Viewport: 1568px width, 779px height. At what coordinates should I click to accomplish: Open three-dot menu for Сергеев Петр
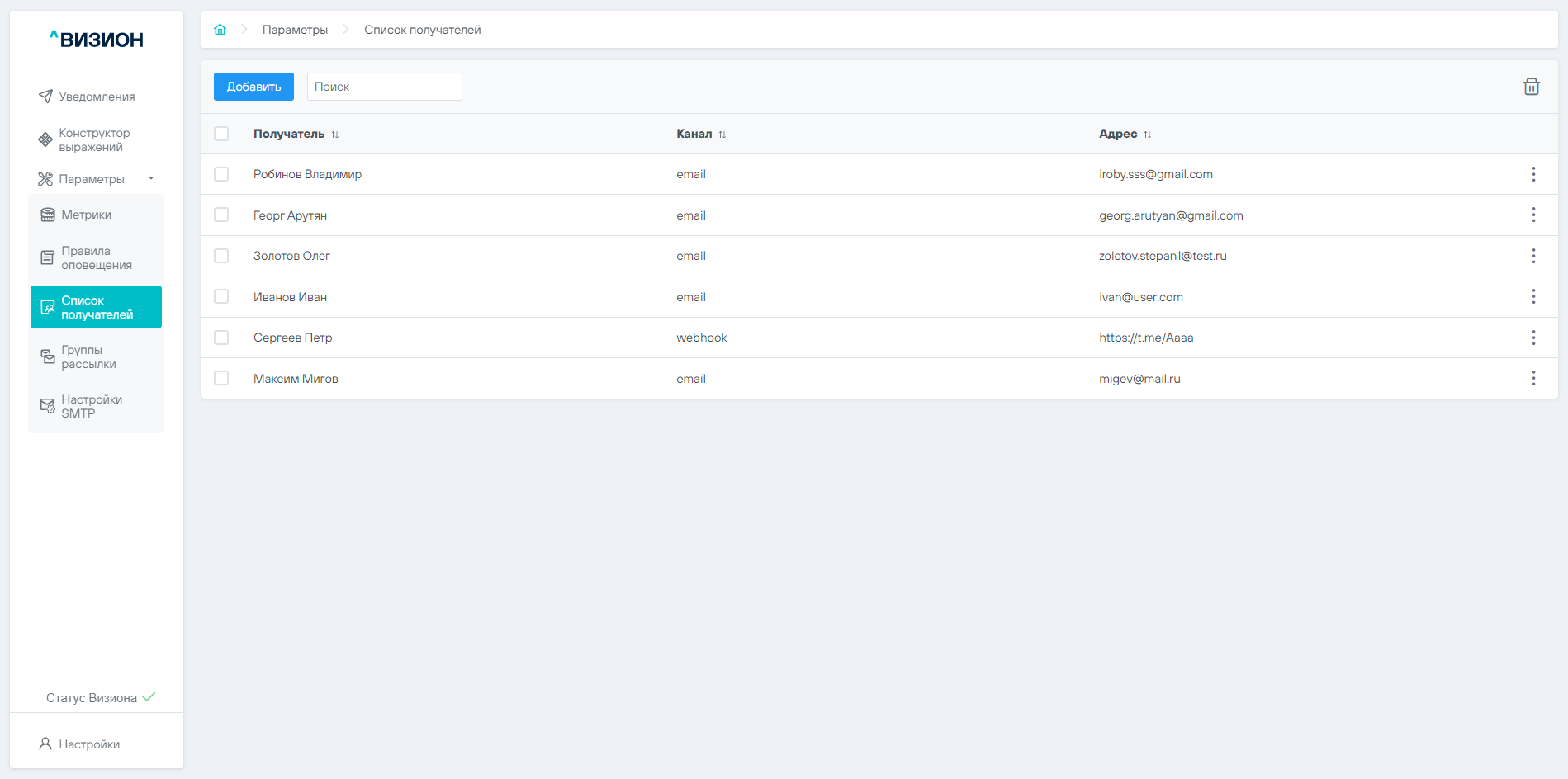pos(1533,338)
